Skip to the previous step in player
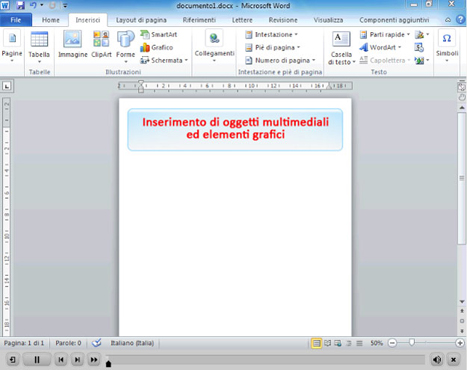The height and width of the screenshot is (370, 467). tap(61, 359)
